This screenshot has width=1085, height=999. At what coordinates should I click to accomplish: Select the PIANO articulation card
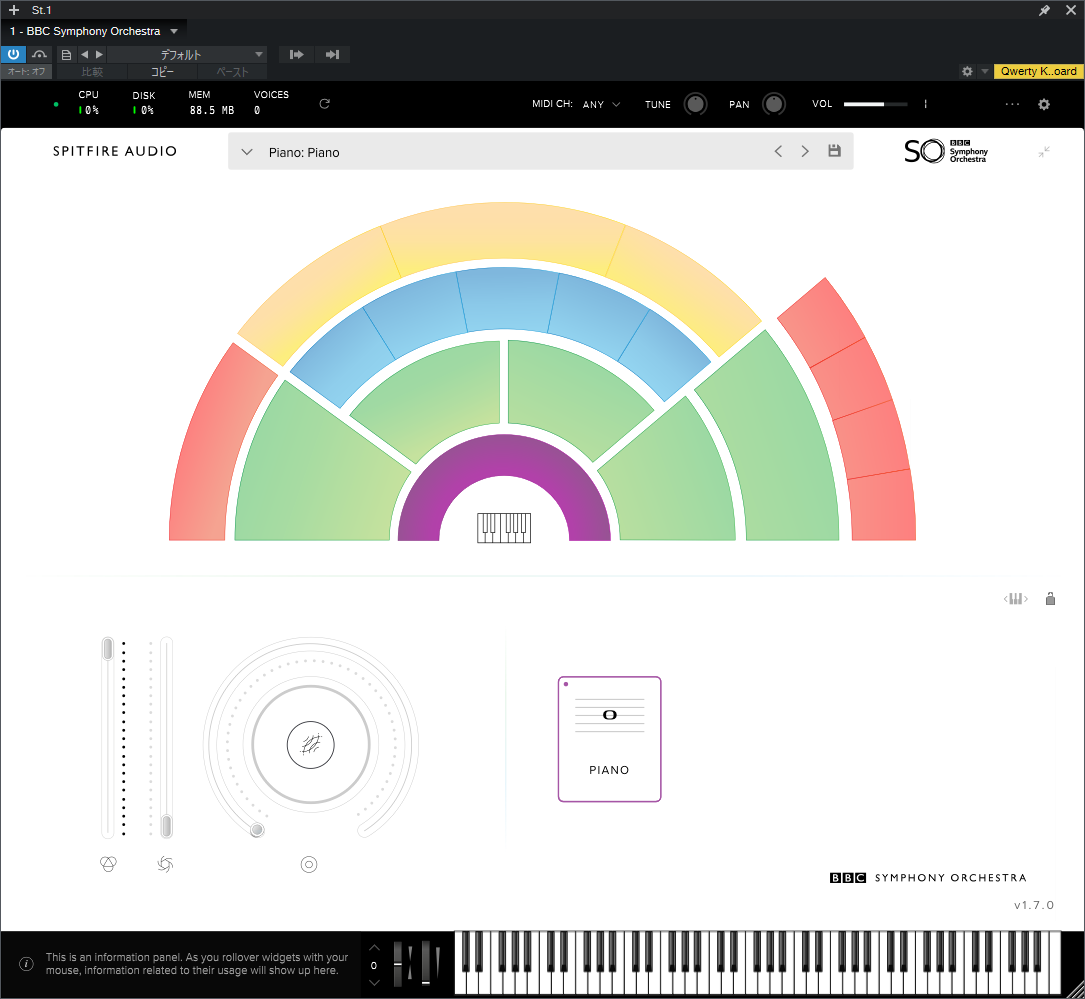610,739
